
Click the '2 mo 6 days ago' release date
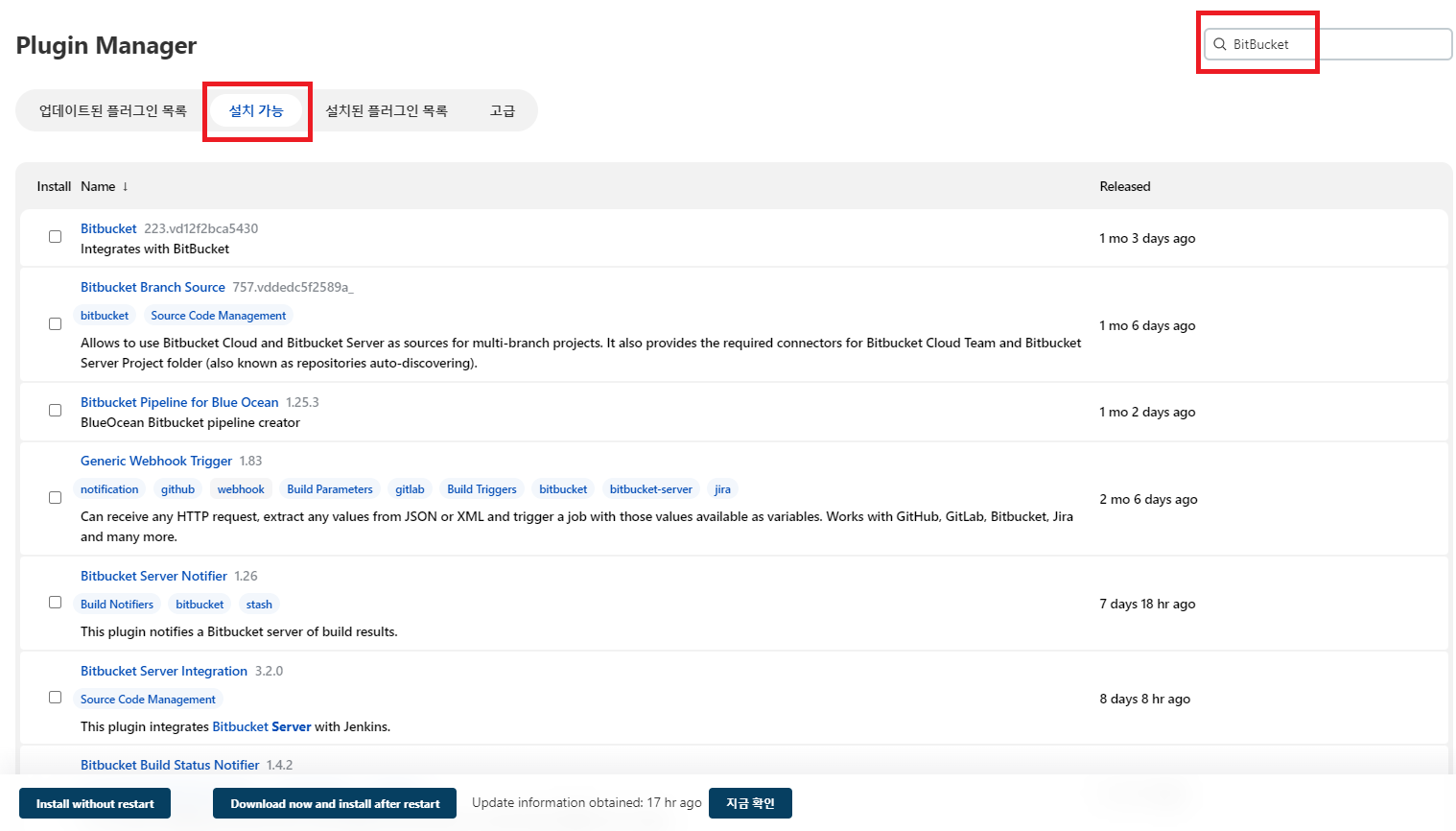click(1148, 499)
